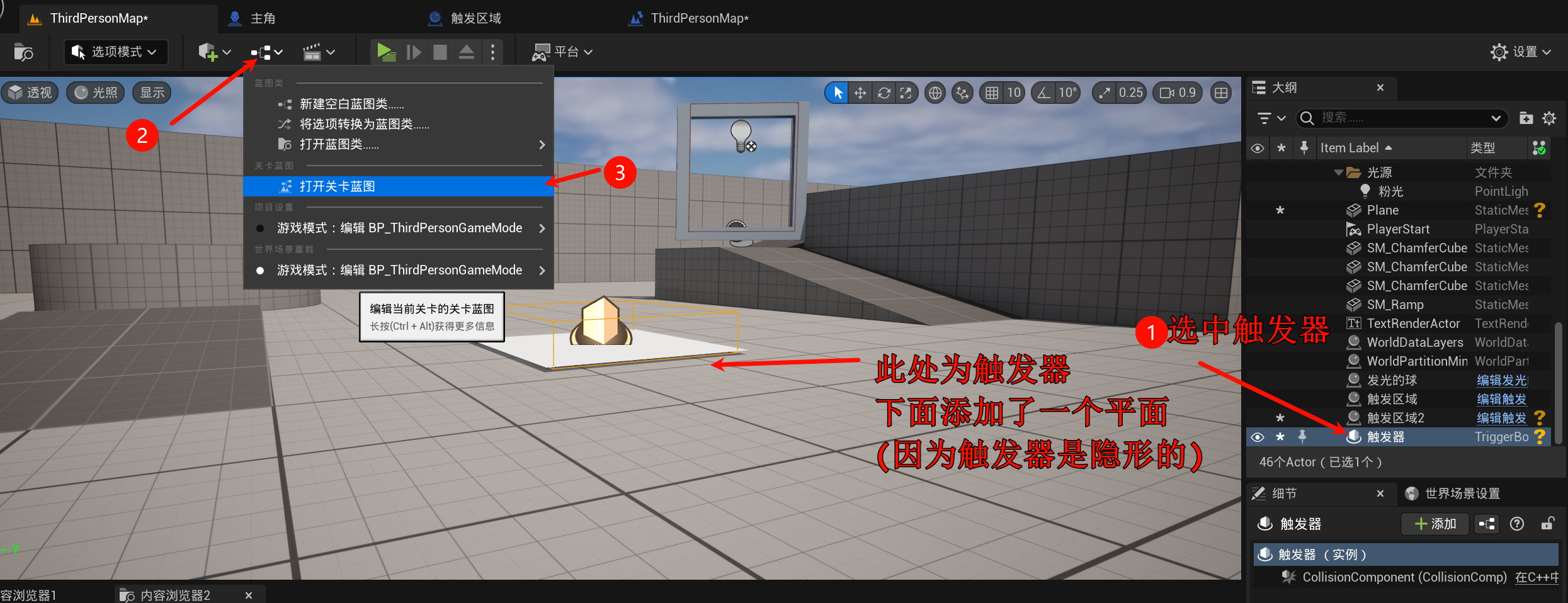Select the translate (move) gizmo tool
Image resolution: width=1568 pixels, height=603 pixels.
pyautogui.click(x=860, y=93)
